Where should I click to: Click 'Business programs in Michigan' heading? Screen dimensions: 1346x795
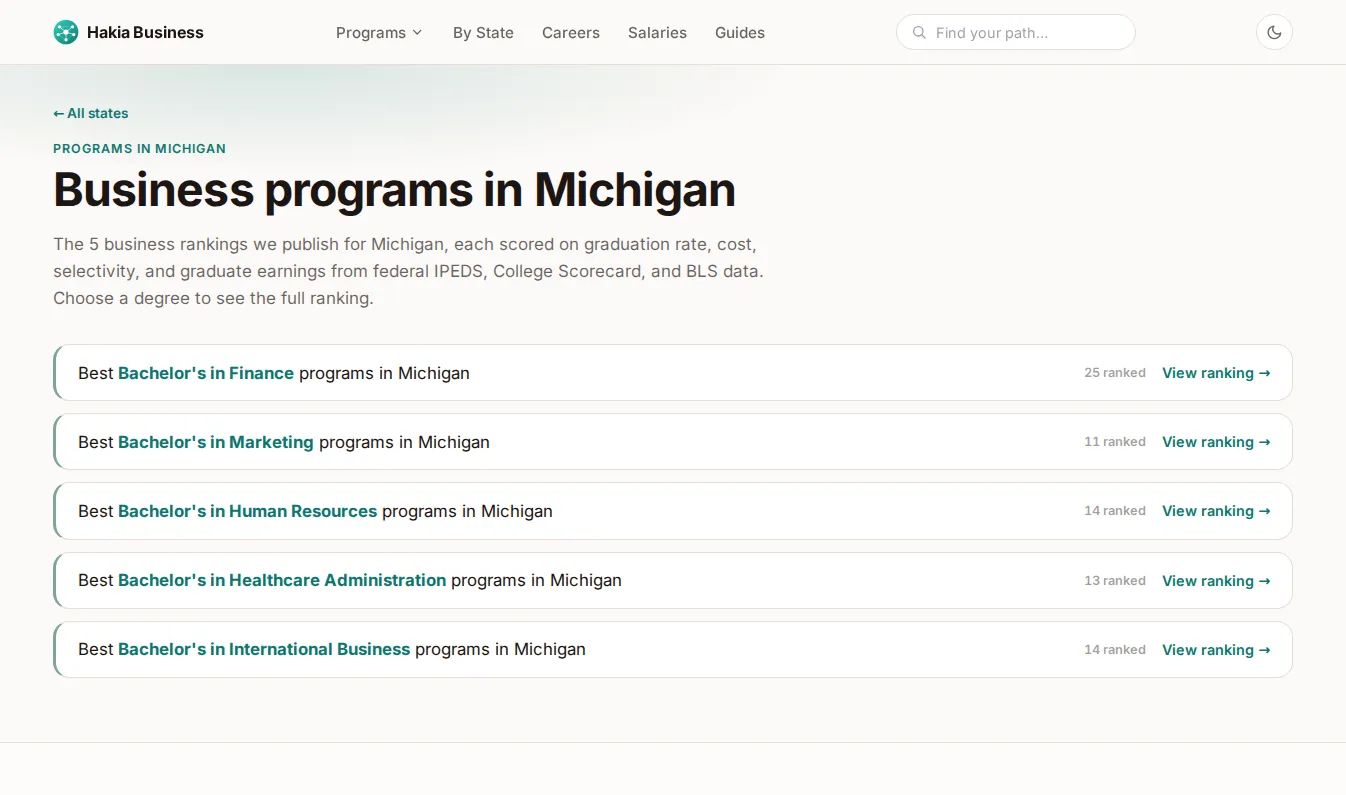click(394, 190)
